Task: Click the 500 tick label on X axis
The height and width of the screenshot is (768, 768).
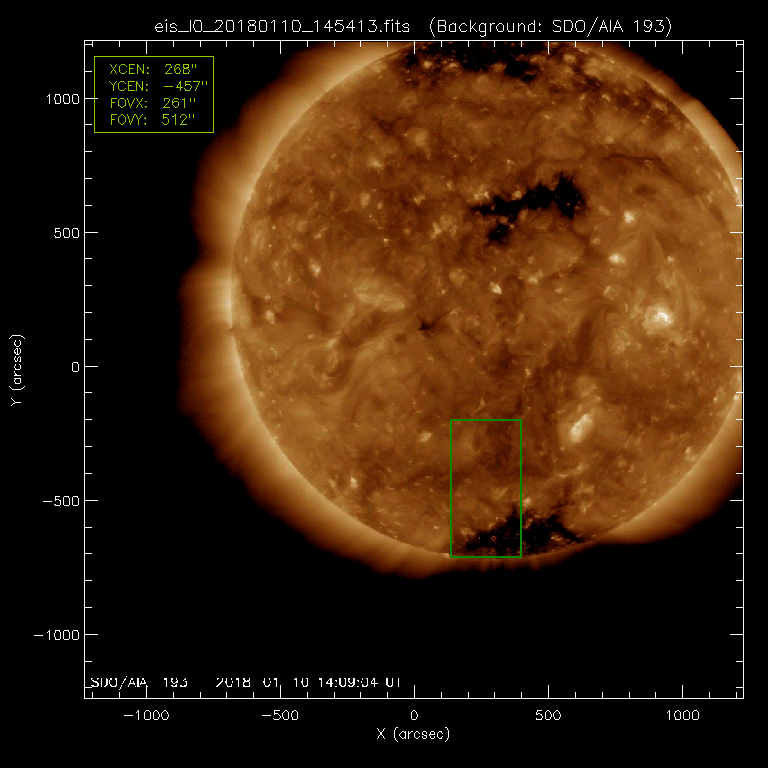Action: 547,716
